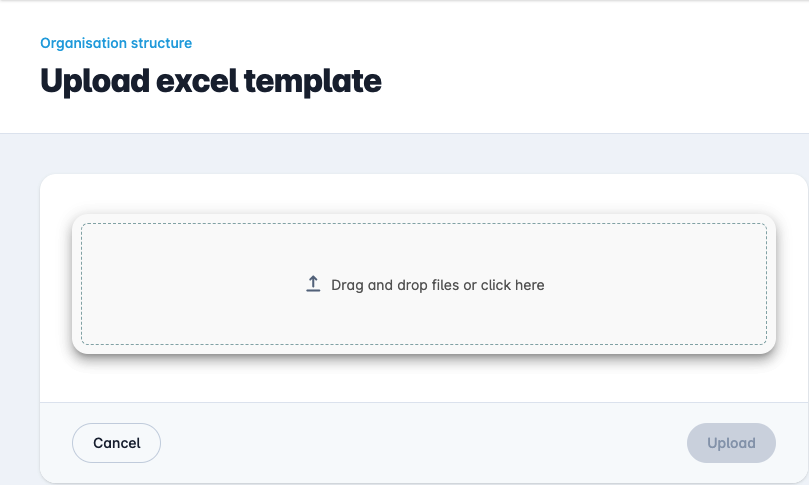Select the tray-with-arrow icon in the drop zone

pyautogui.click(x=313, y=285)
